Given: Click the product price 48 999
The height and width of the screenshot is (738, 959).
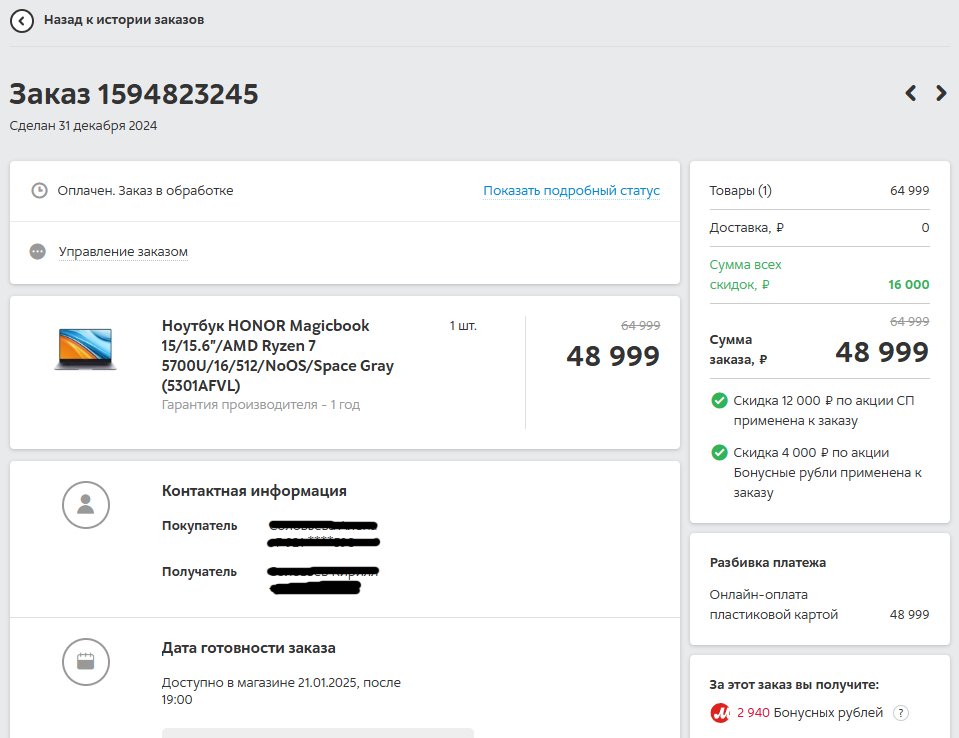Looking at the screenshot, I should [613, 356].
